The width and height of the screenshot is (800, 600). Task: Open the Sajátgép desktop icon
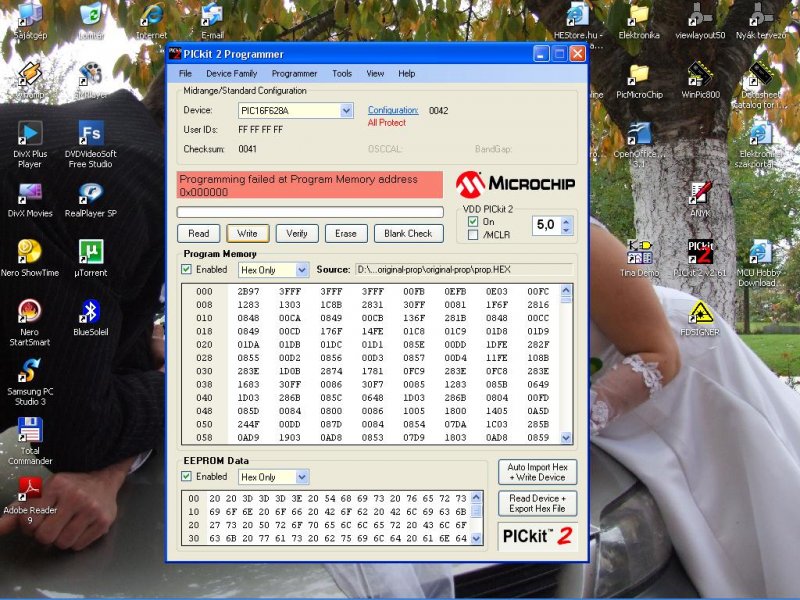(30, 20)
